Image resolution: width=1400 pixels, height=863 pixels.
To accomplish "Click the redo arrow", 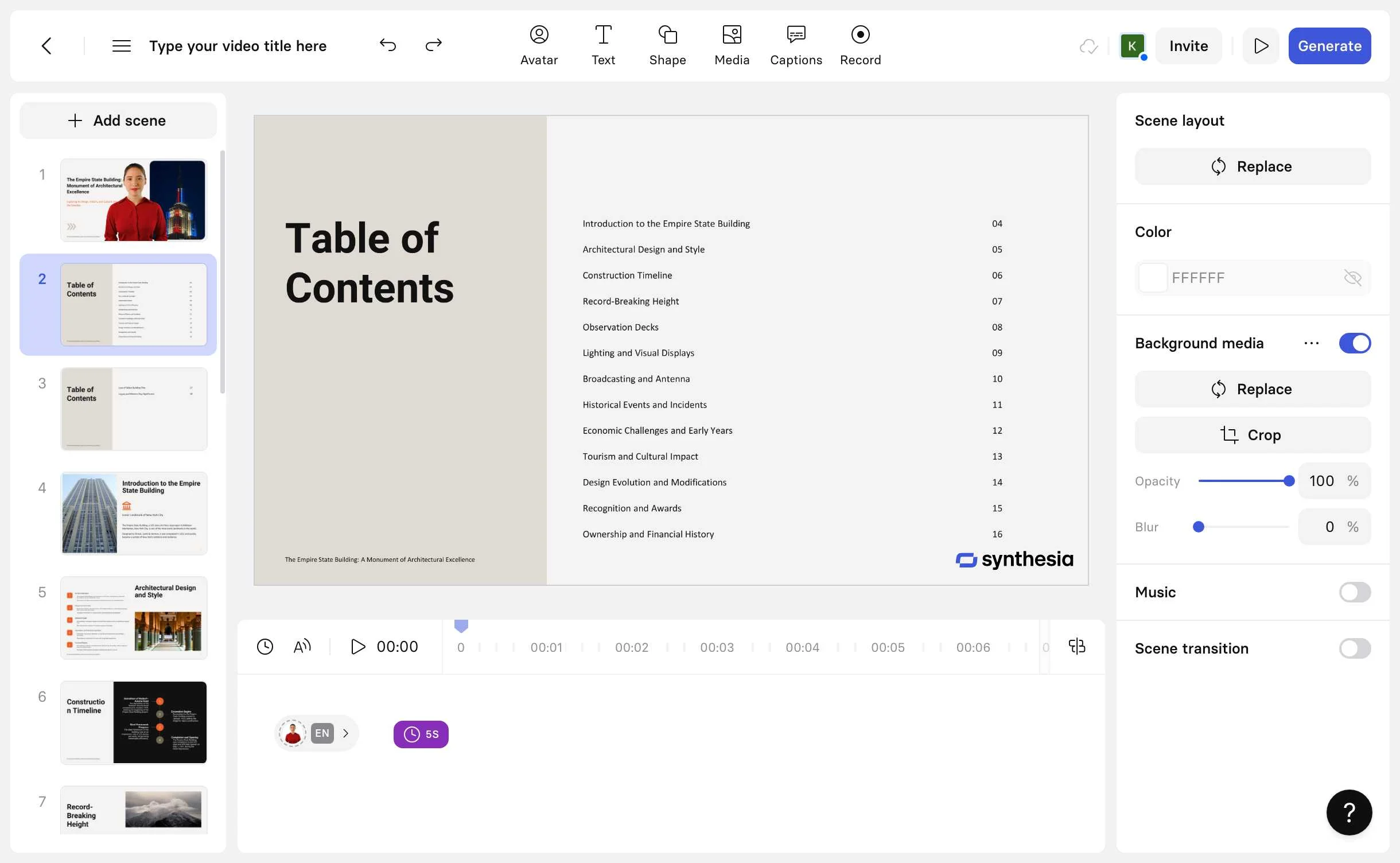I will point(434,45).
